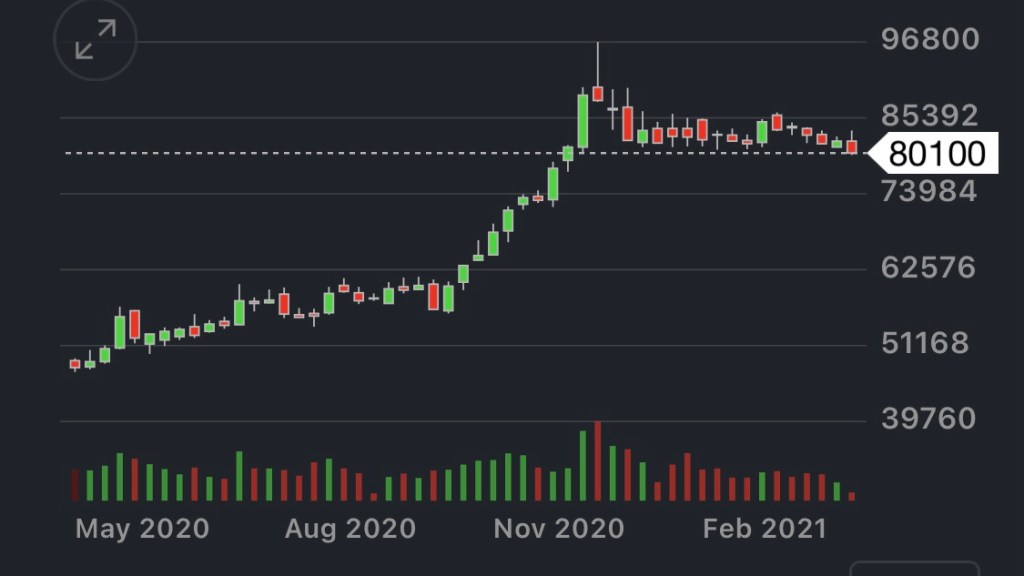Select the May 2020 date label

click(x=143, y=528)
